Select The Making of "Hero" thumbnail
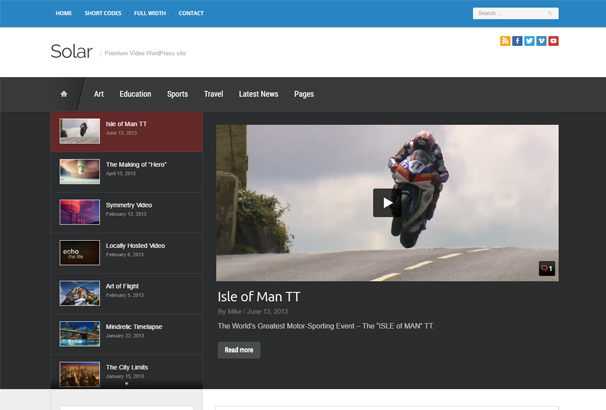The height and width of the screenshot is (410, 606). pyautogui.click(x=80, y=172)
